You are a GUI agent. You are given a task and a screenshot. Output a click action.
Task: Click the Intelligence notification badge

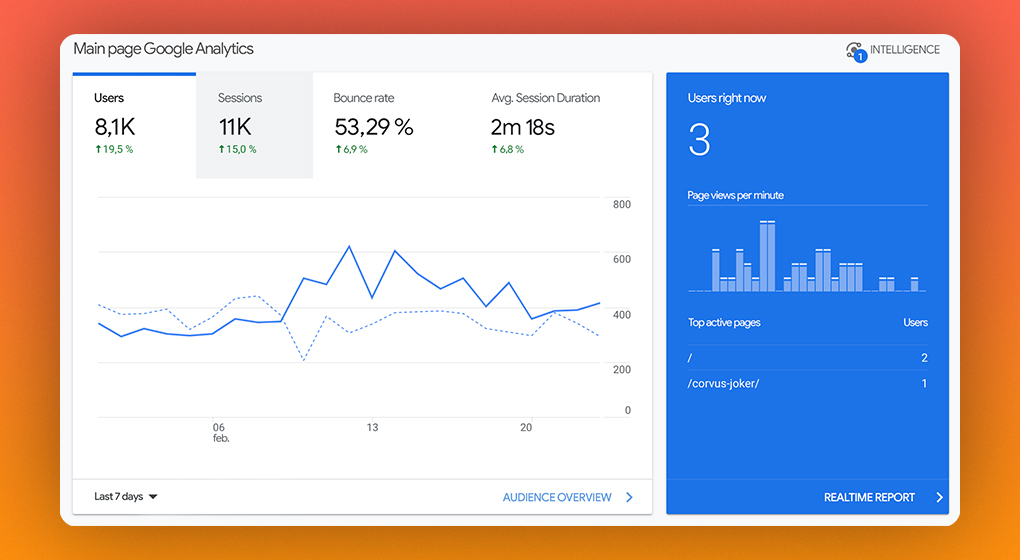[x=860, y=57]
